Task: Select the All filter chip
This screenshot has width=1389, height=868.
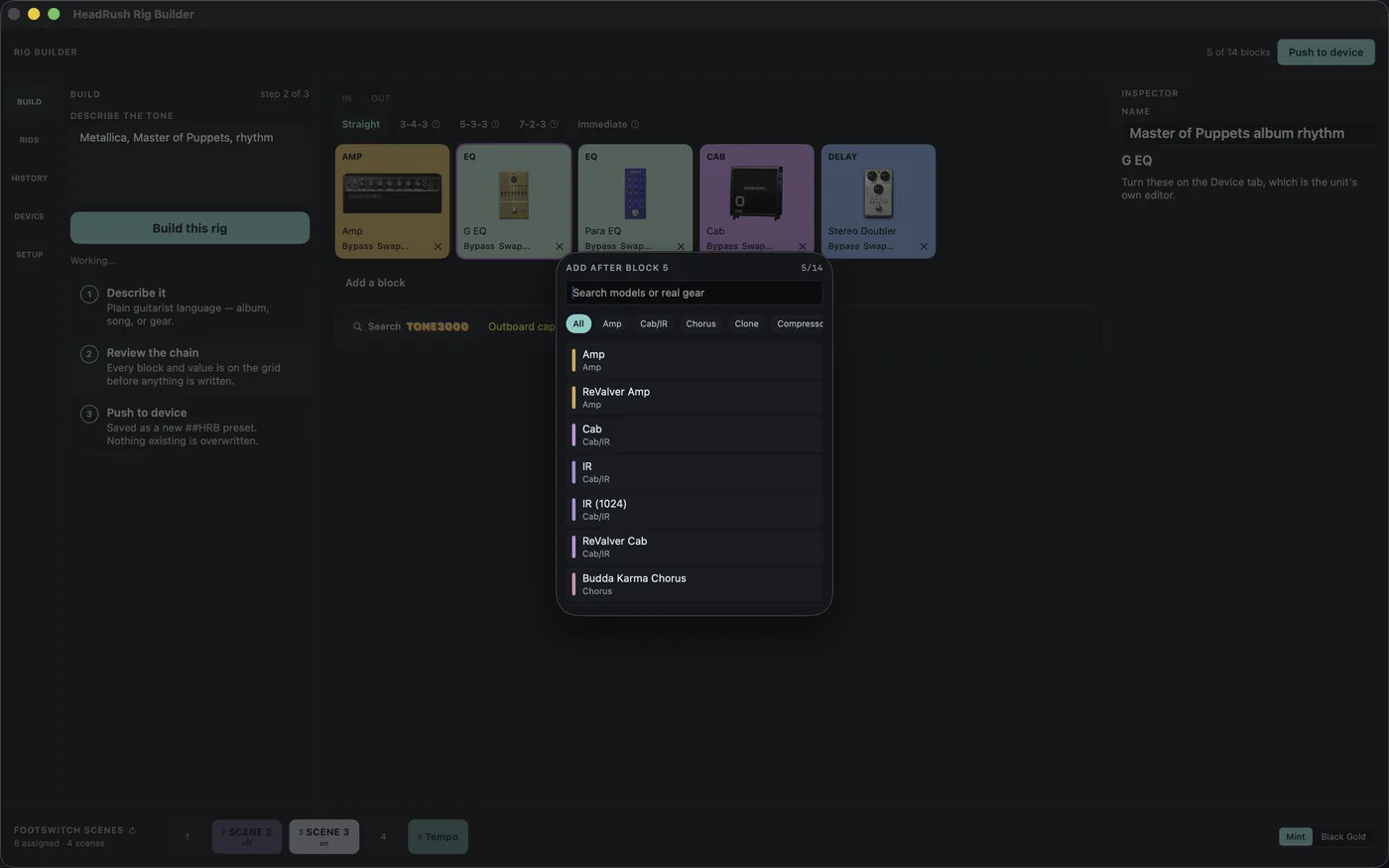Action: coord(578,323)
